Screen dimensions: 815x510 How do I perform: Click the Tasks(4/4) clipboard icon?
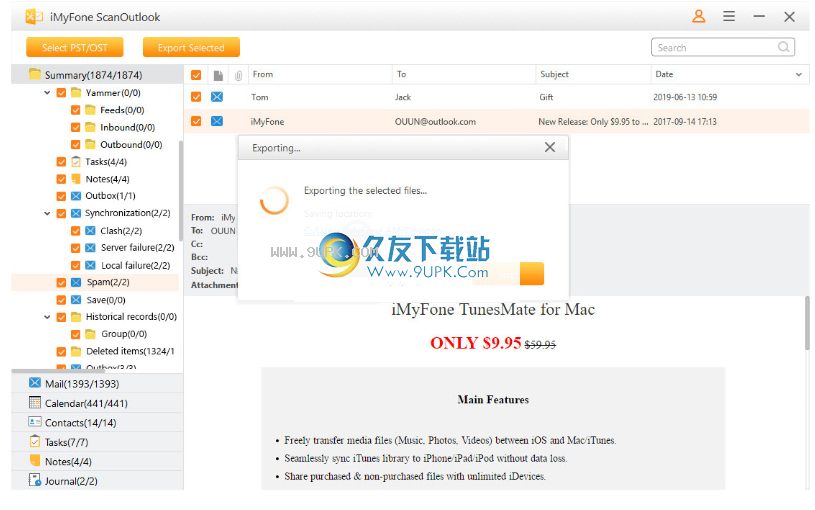(76, 162)
